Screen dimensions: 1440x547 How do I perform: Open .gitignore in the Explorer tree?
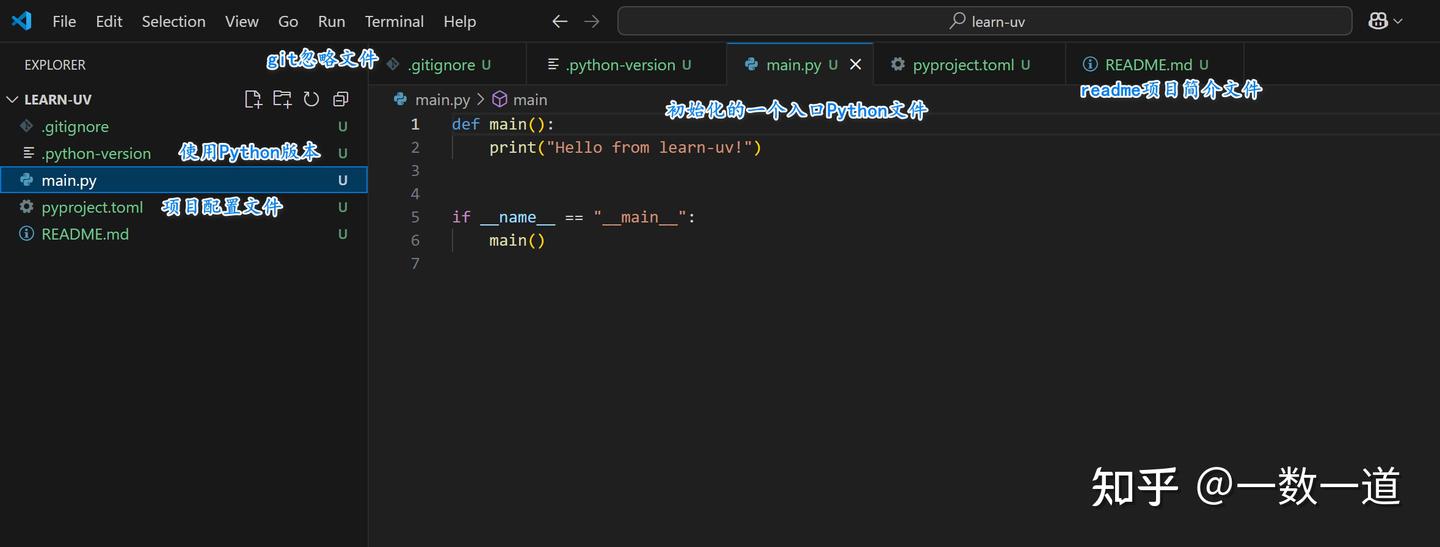[x=184, y=127]
